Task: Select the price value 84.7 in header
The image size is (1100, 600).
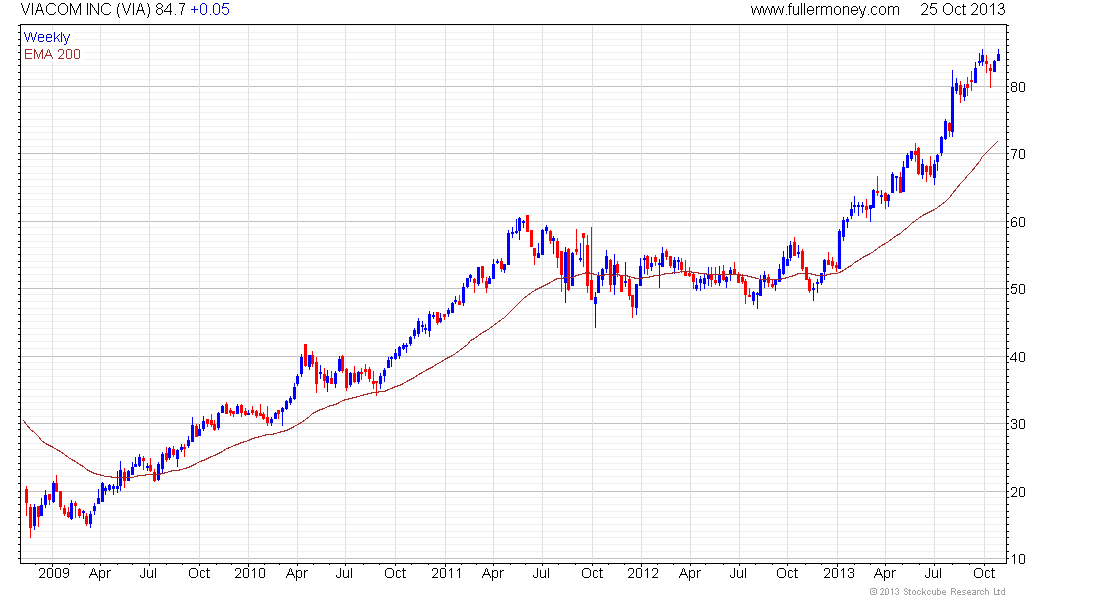Action: 170,10
